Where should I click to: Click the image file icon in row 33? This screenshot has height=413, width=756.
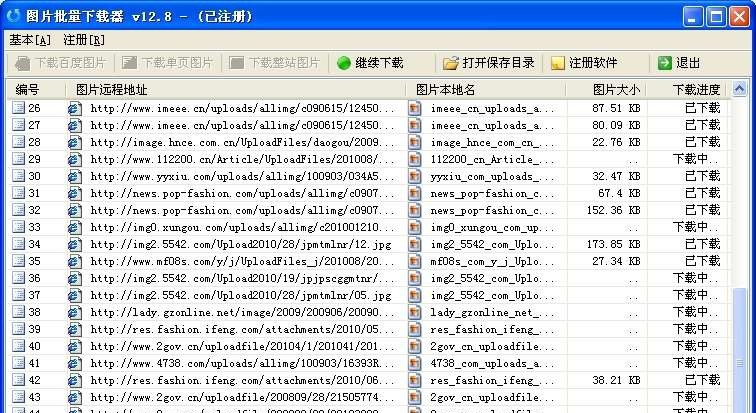pyautogui.click(x=415, y=227)
